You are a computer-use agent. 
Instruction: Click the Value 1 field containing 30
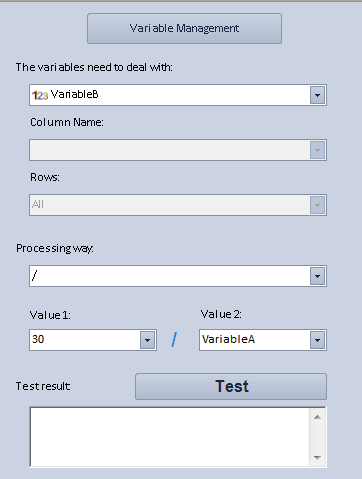coord(85,340)
